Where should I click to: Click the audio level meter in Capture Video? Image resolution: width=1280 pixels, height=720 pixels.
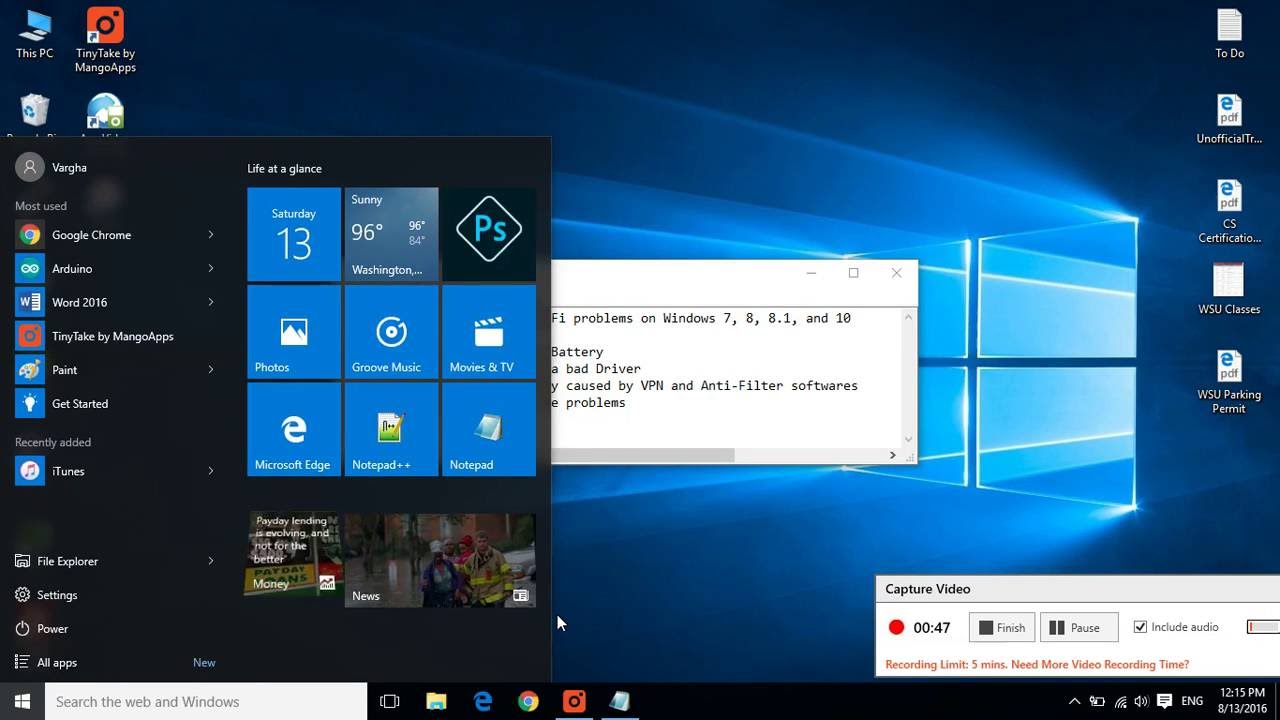click(1263, 627)
